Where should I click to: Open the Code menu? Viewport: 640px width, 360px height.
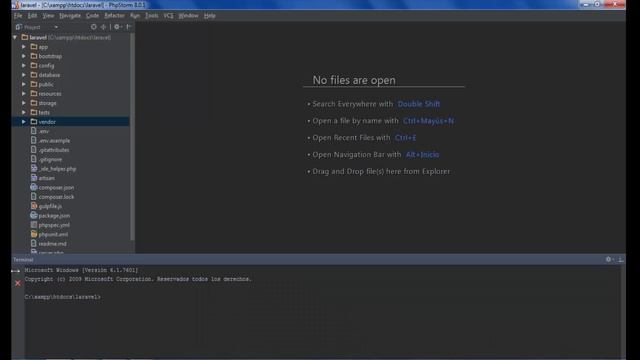[92, 16]
